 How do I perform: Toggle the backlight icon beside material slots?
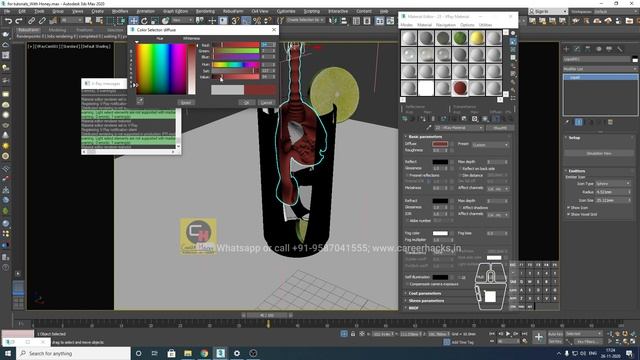tap(513, 41)
